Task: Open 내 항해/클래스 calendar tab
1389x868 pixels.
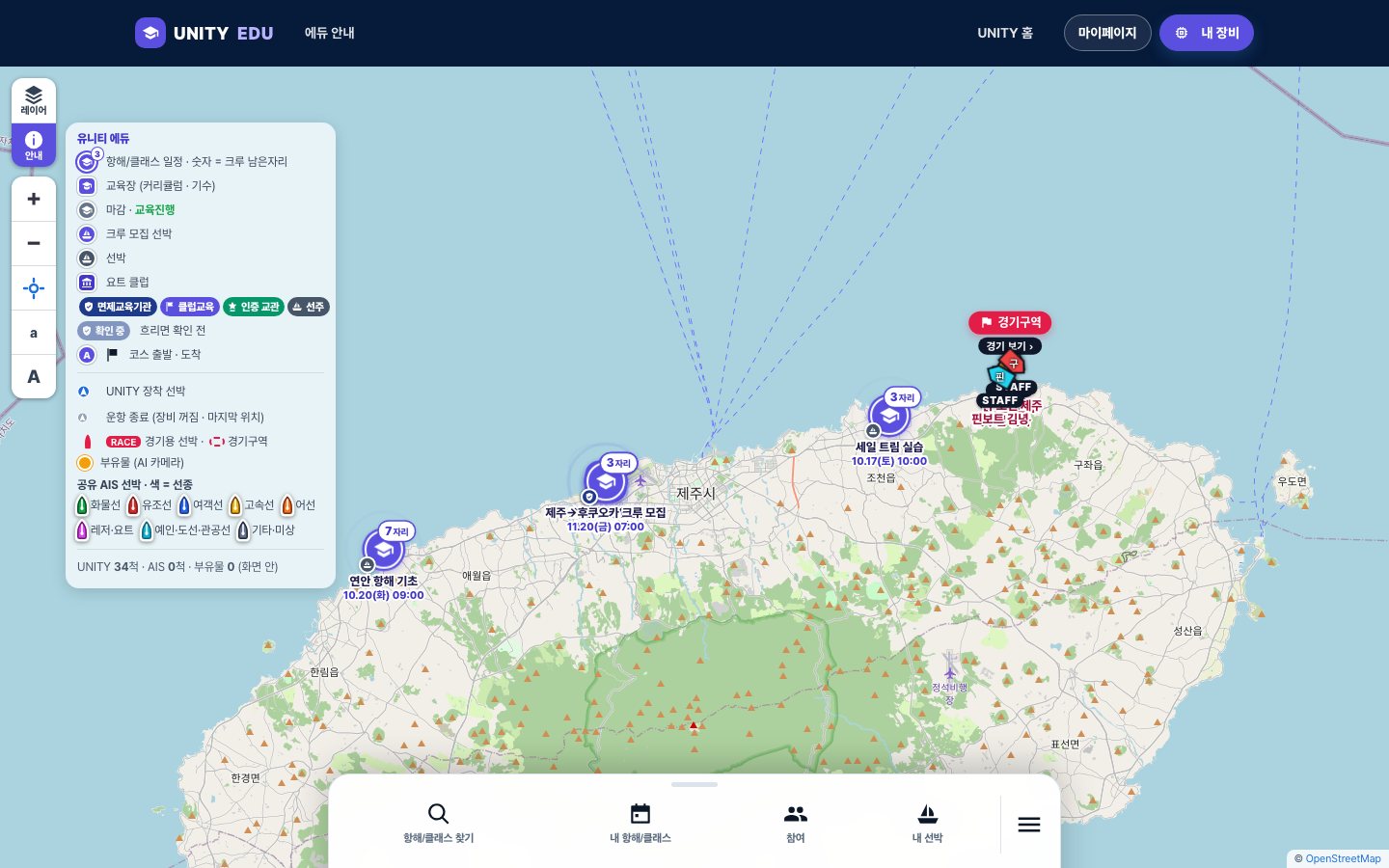Action: point(640,824)
